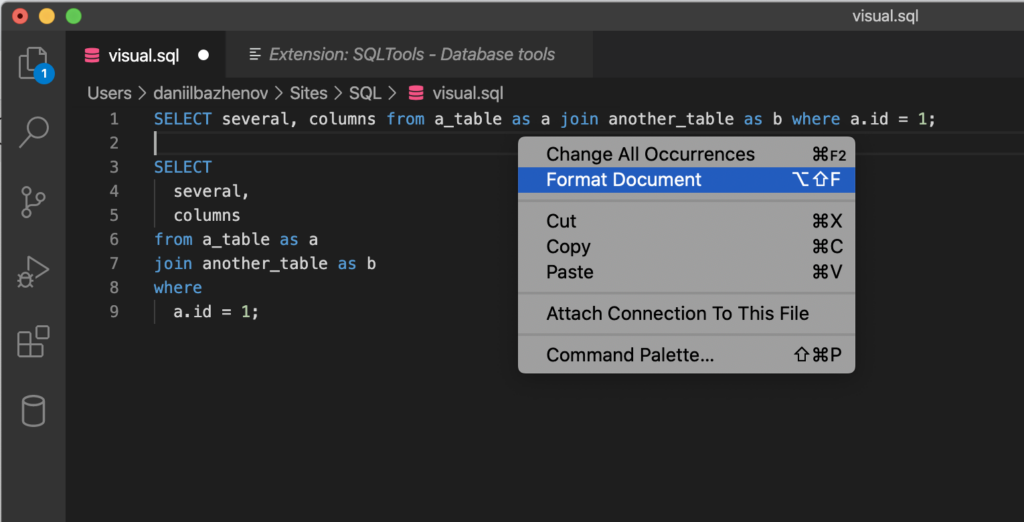This screenshot has height=522, width=1024.
Task: Click the database icon in the breadcrumb
Action: coord(416,93)
